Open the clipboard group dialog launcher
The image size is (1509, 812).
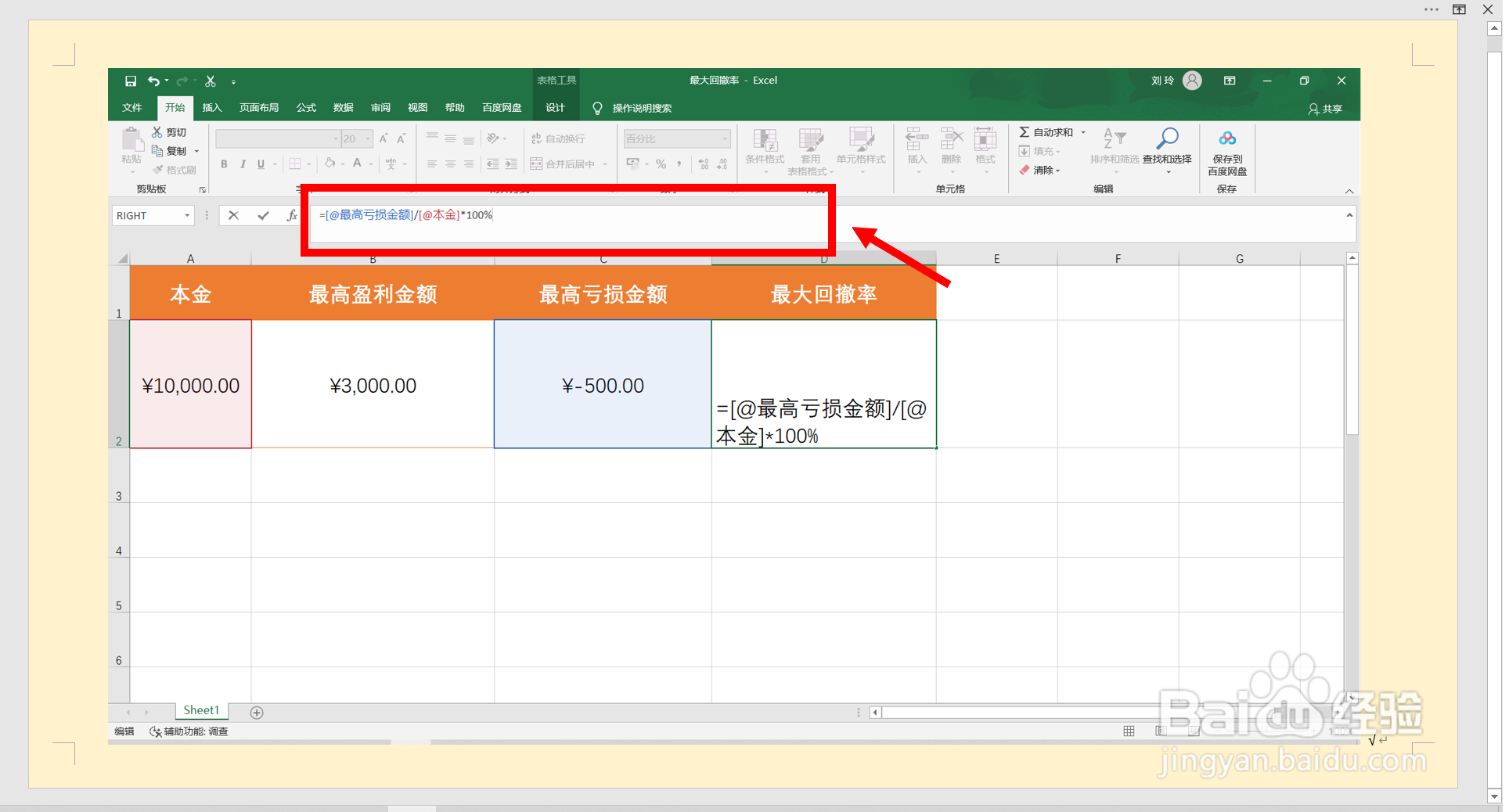click(x=202, y=189)
